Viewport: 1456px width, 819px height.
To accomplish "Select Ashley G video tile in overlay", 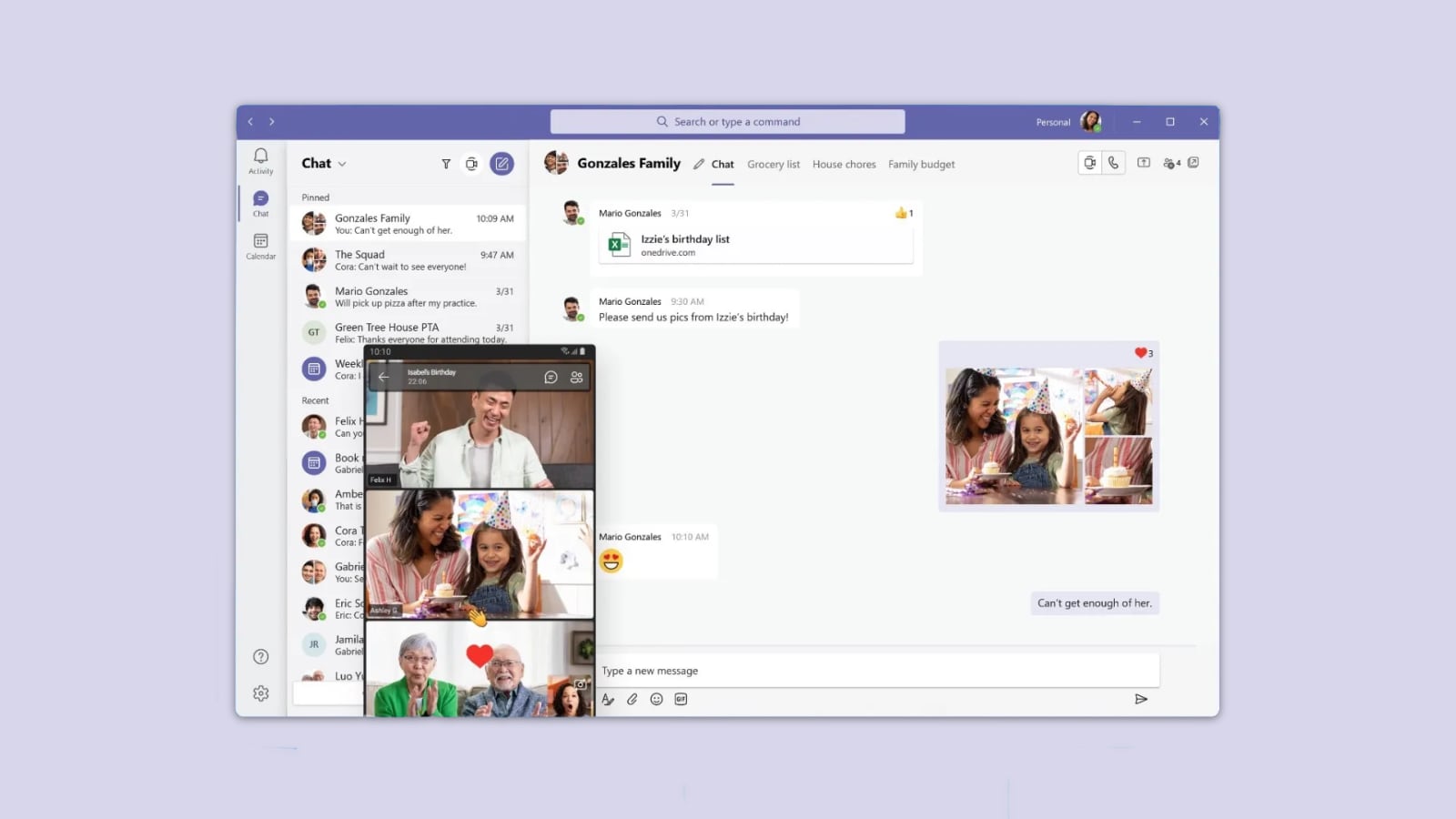I will click(480, 554).
